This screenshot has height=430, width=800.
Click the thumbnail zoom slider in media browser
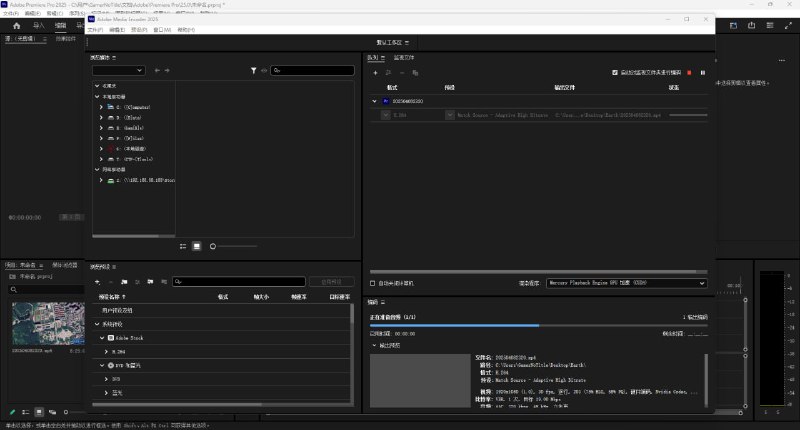tap(213, 245)
